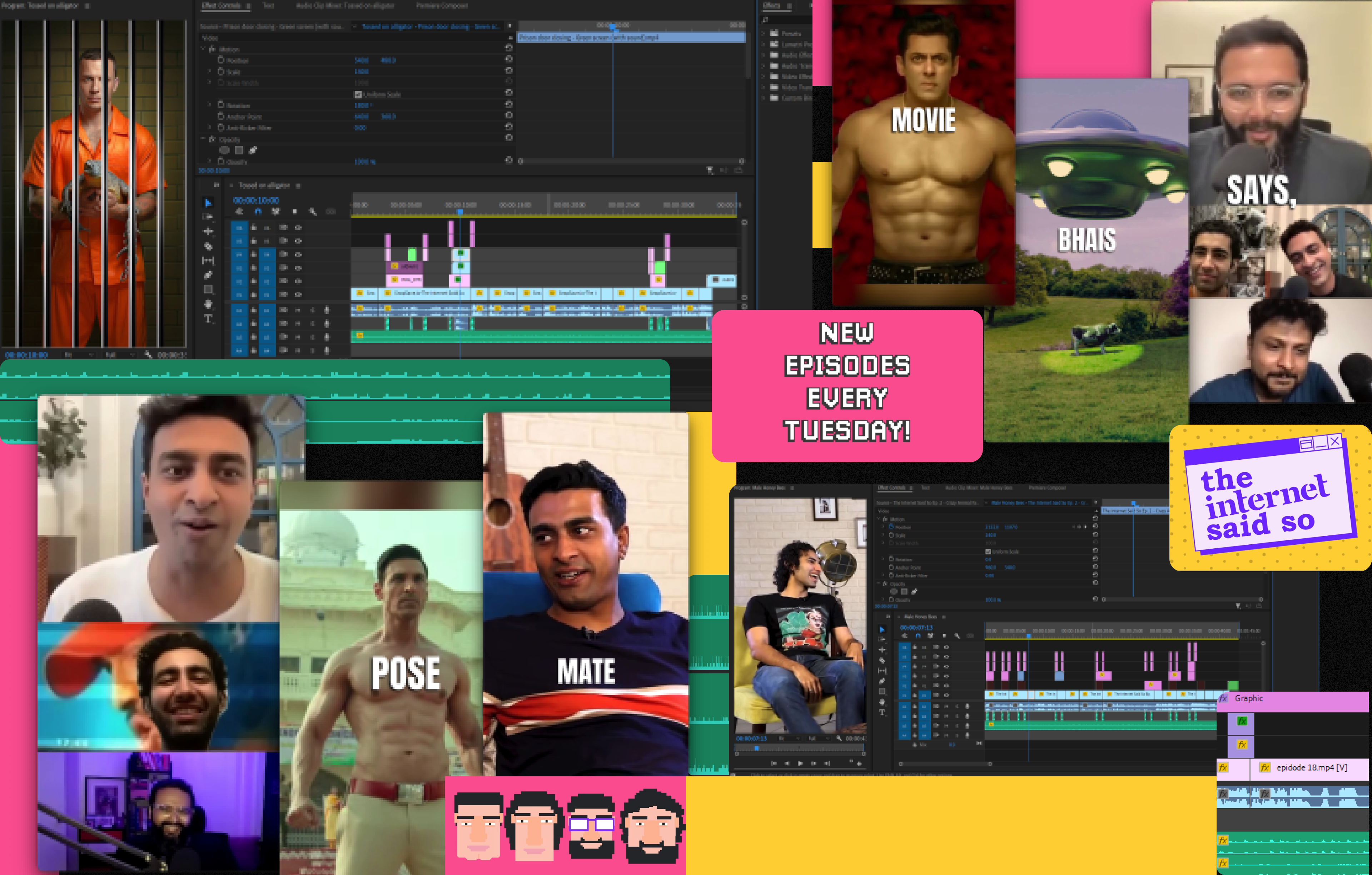The height and width of the screenshot is (875, 1372).
Task: Hide topmost video track eye in alligator timeline
Action: [x=298, y=227]
